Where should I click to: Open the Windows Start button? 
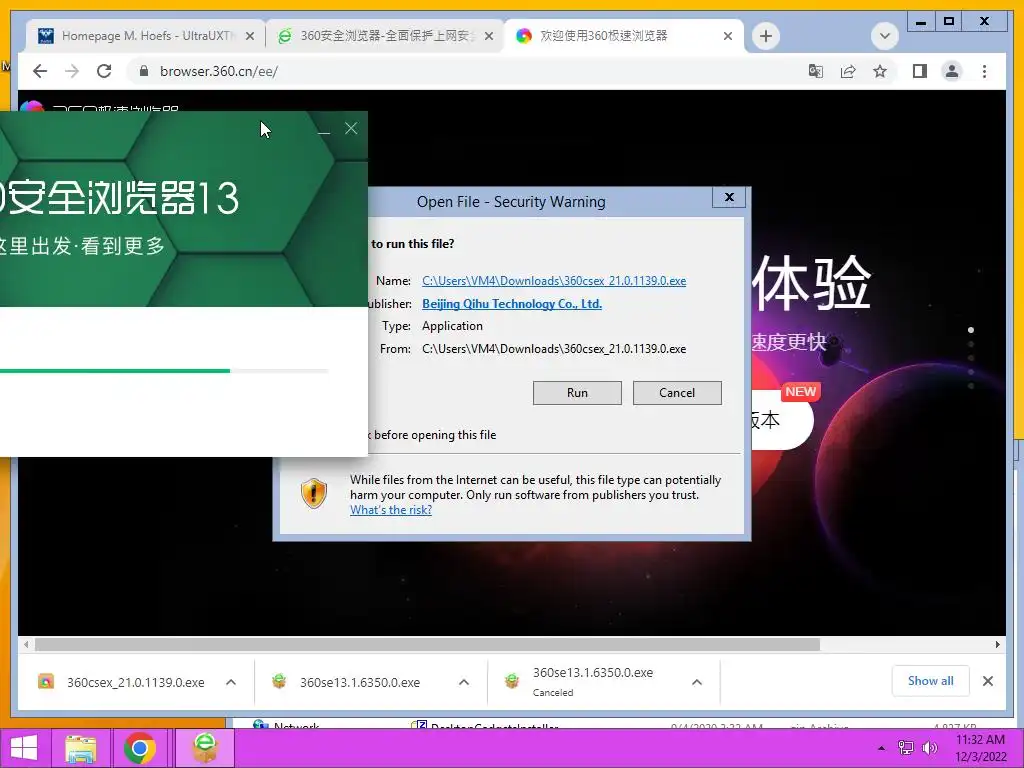24,748
